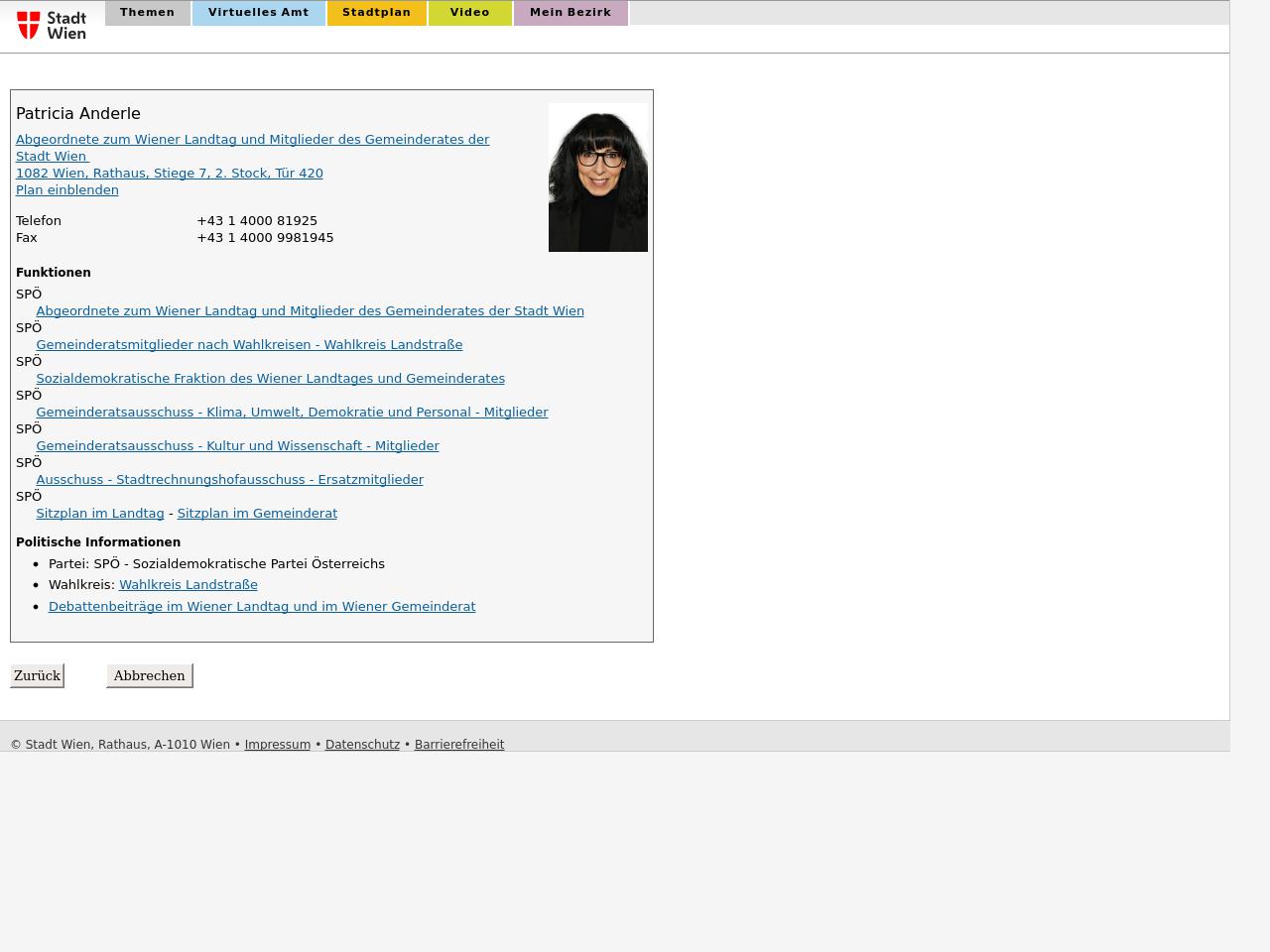
Task: Open Patricia Anderle's portrait photo
Action: point(598,178)
